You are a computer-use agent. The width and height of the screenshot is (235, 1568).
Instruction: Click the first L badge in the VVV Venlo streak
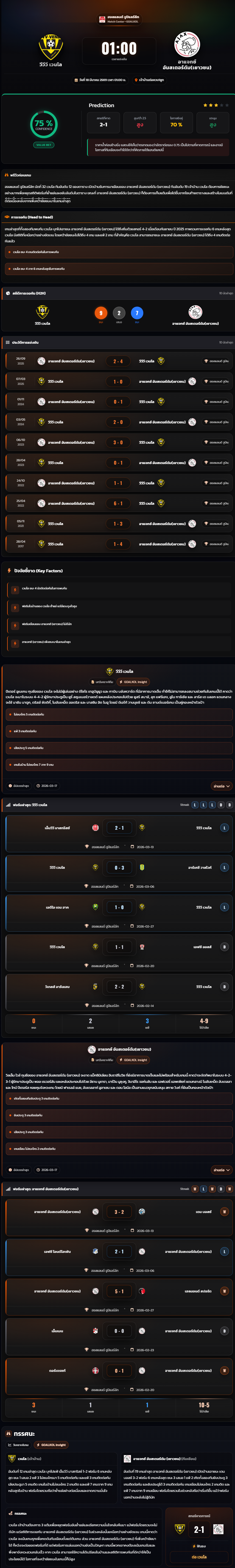point(195,805)
